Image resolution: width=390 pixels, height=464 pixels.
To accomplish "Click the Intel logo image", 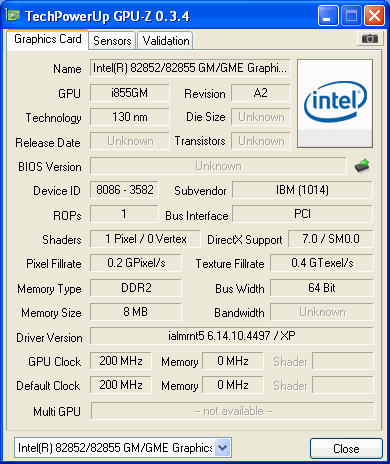I will [x=335, y=103].
